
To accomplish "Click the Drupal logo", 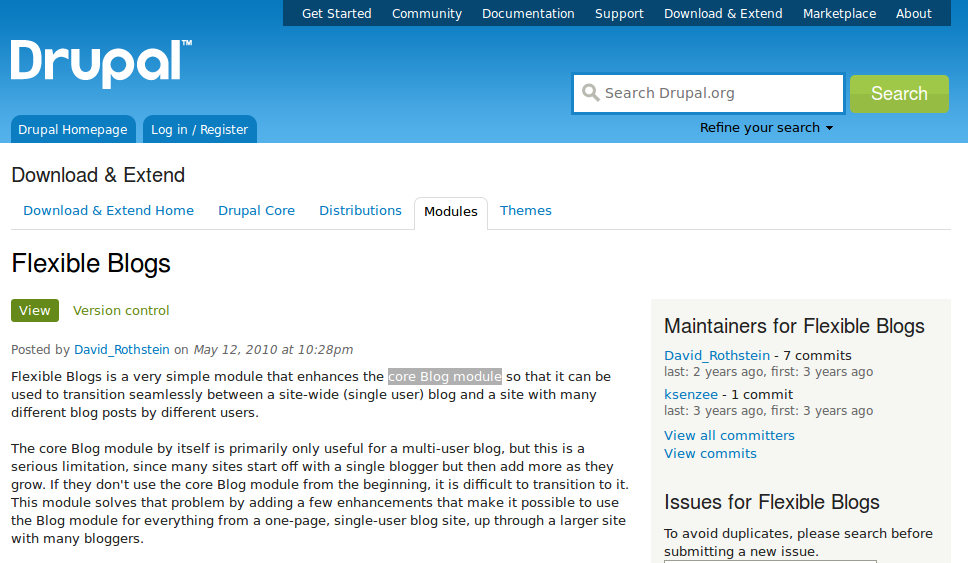I will coord(101,64).
